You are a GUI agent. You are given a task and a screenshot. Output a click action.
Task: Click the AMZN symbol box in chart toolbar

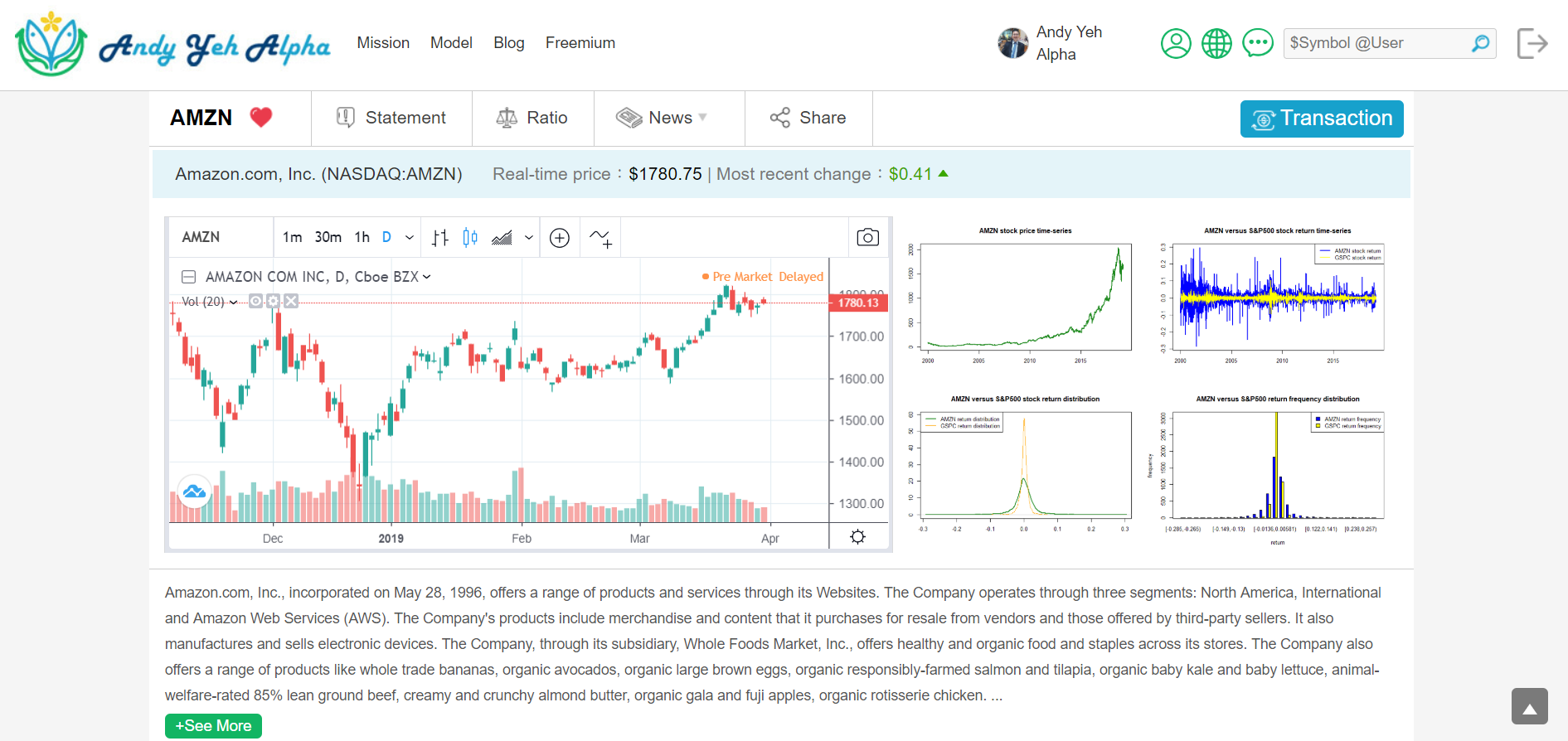[220, 237]
